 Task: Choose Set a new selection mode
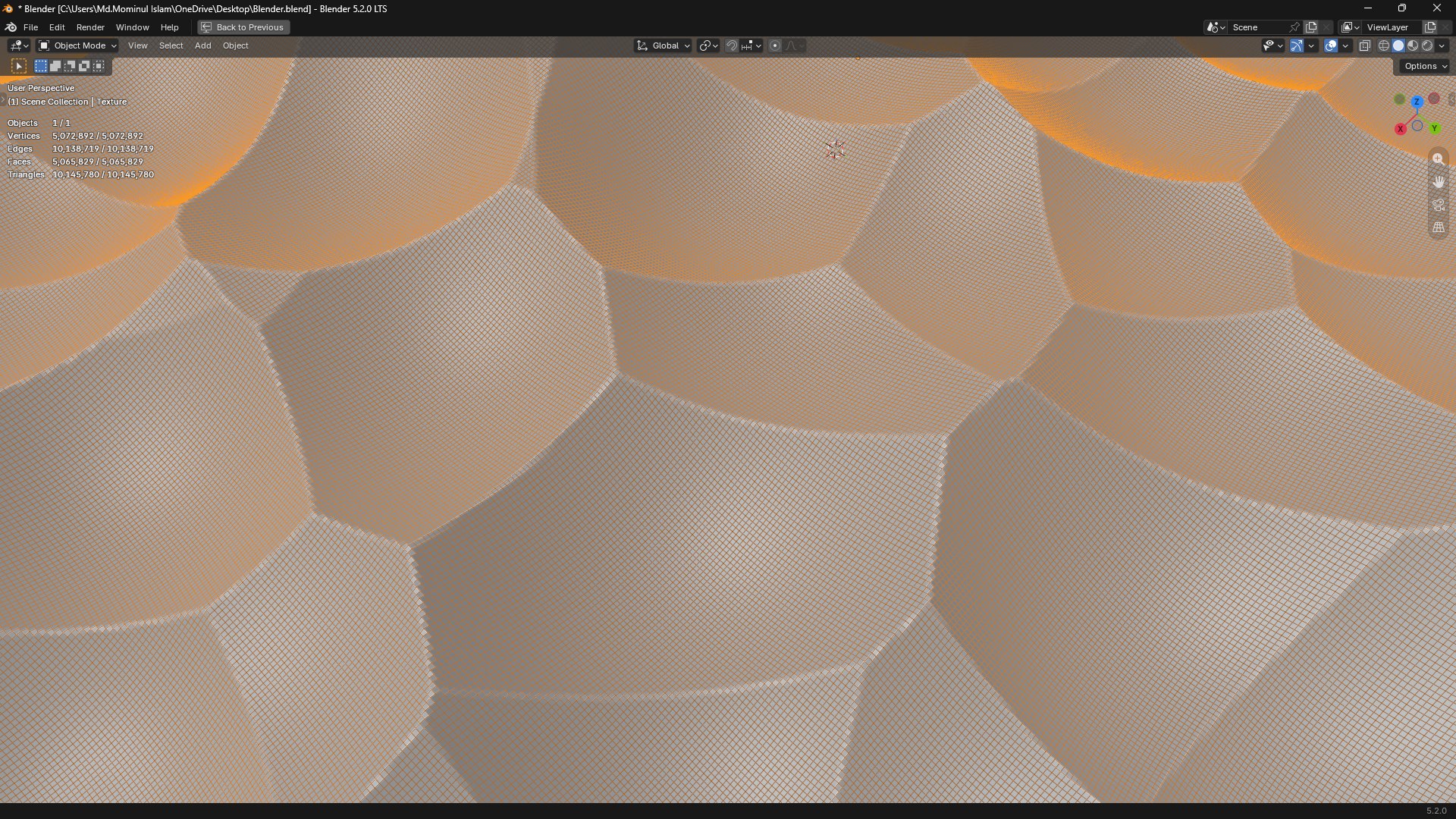pyautogui.click(x=41, y=67)
